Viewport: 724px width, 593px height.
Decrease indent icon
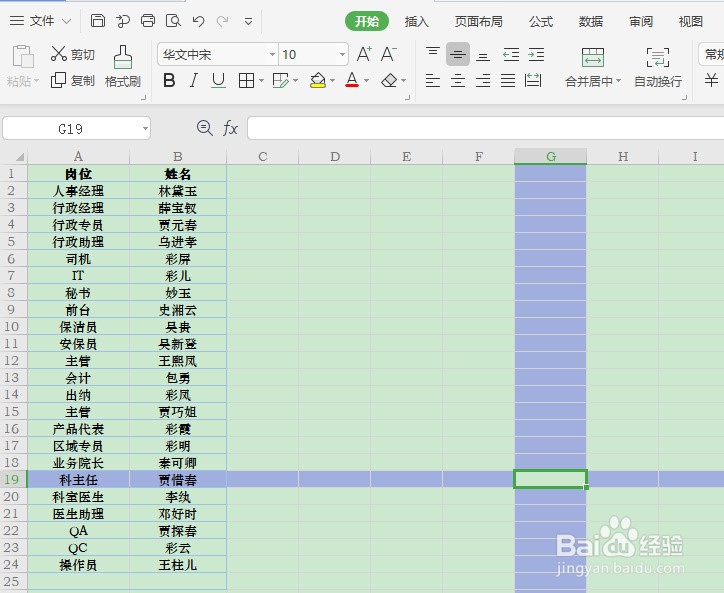pyautogui.click(x=511, y=54)
